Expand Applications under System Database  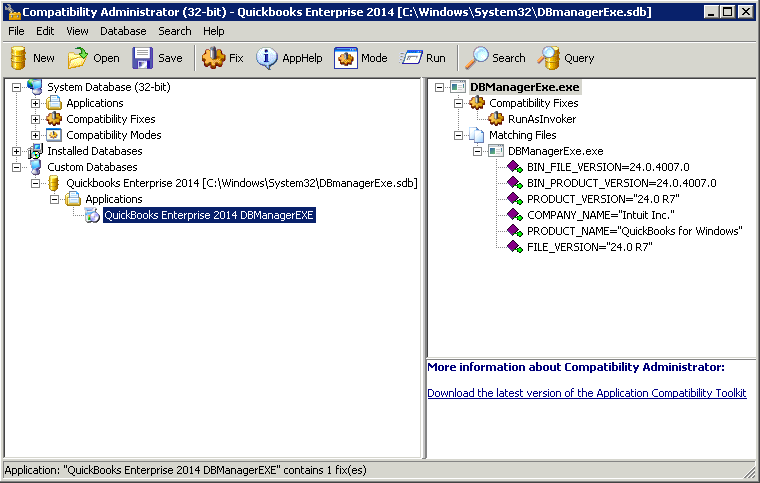[x=35, y=104]
